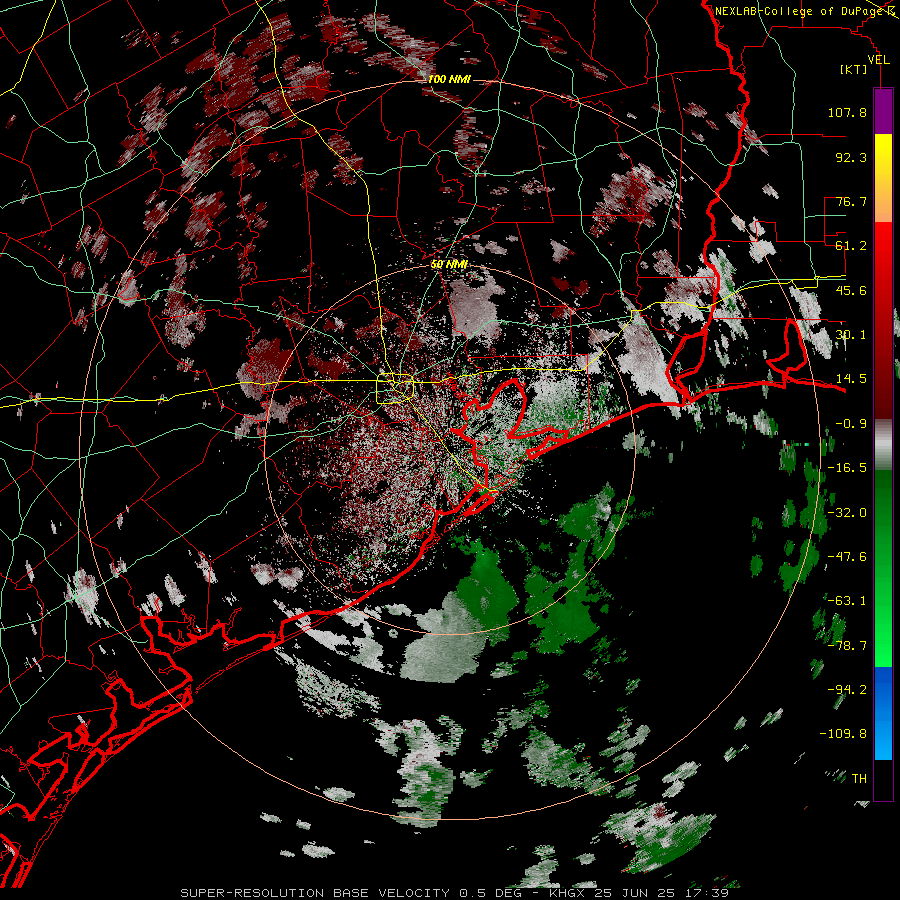Select the -94.2 scale value
900x900 pixels.
pos(847,689)
